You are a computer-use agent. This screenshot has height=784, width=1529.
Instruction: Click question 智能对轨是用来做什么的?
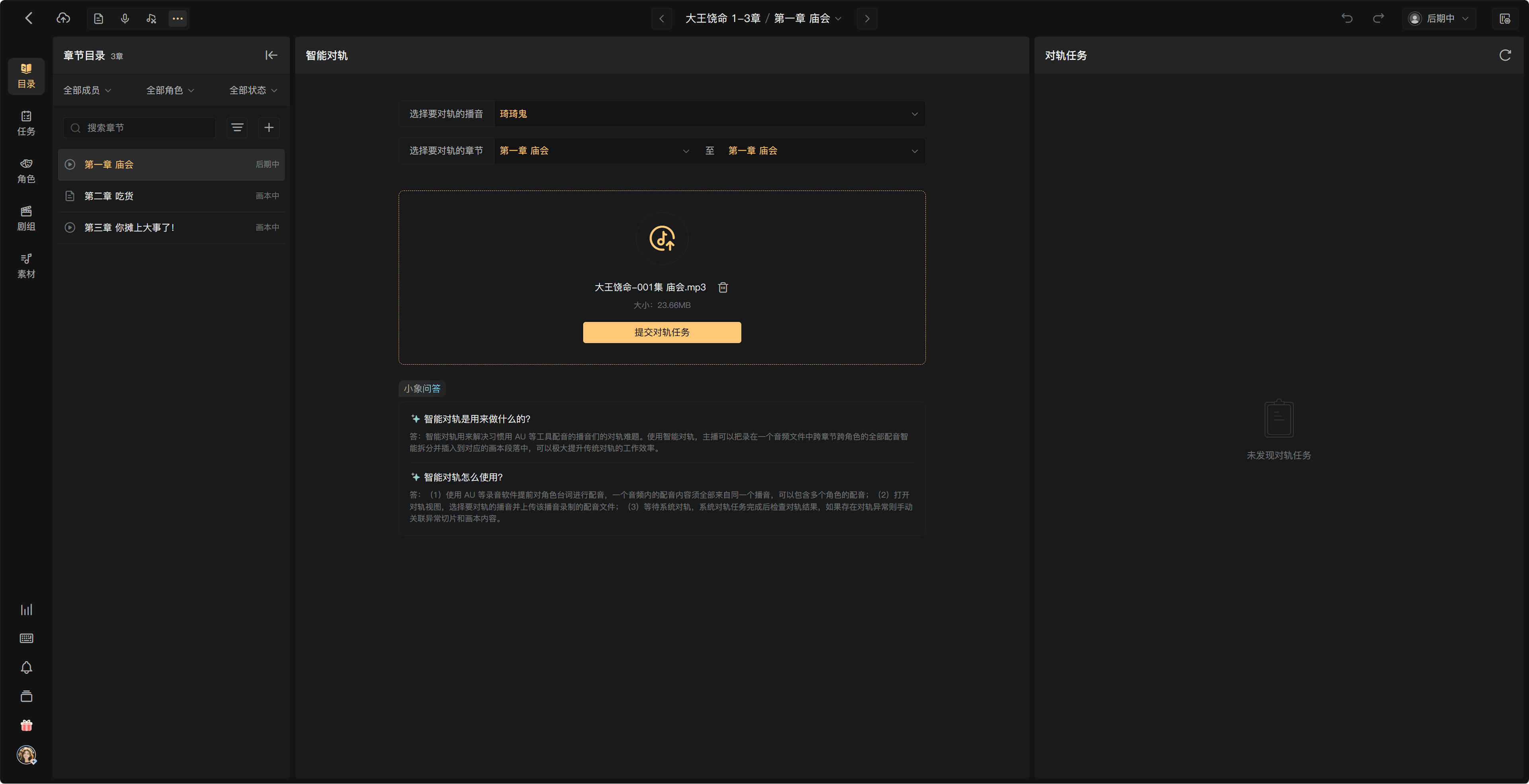[477, 419]
